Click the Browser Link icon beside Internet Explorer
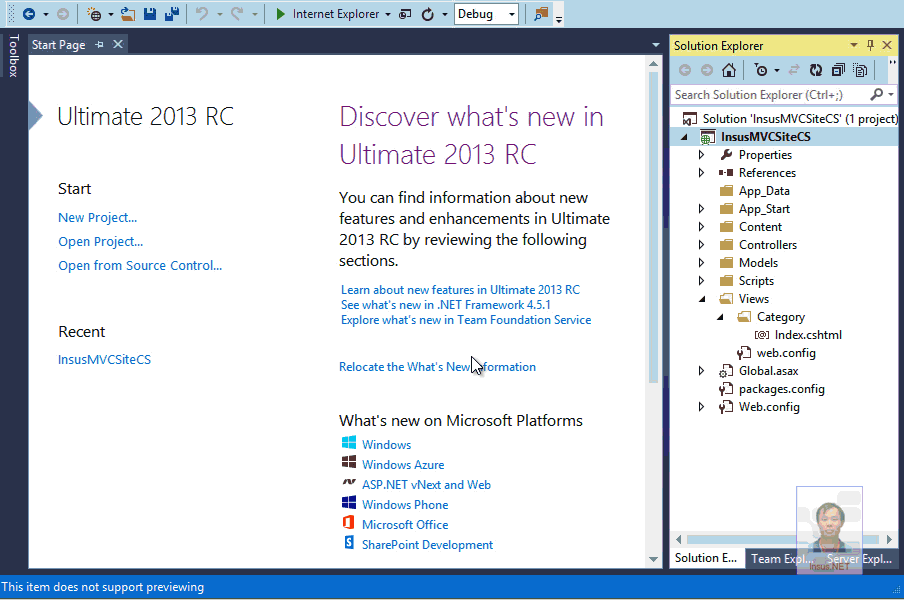Screen dimensions: 904x600 click(x=405, y=14)
